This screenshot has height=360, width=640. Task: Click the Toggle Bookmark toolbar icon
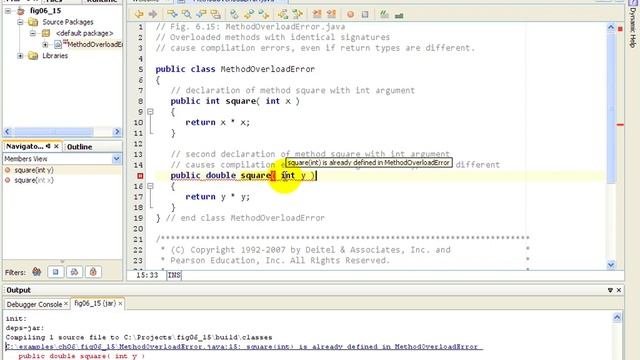234,14
